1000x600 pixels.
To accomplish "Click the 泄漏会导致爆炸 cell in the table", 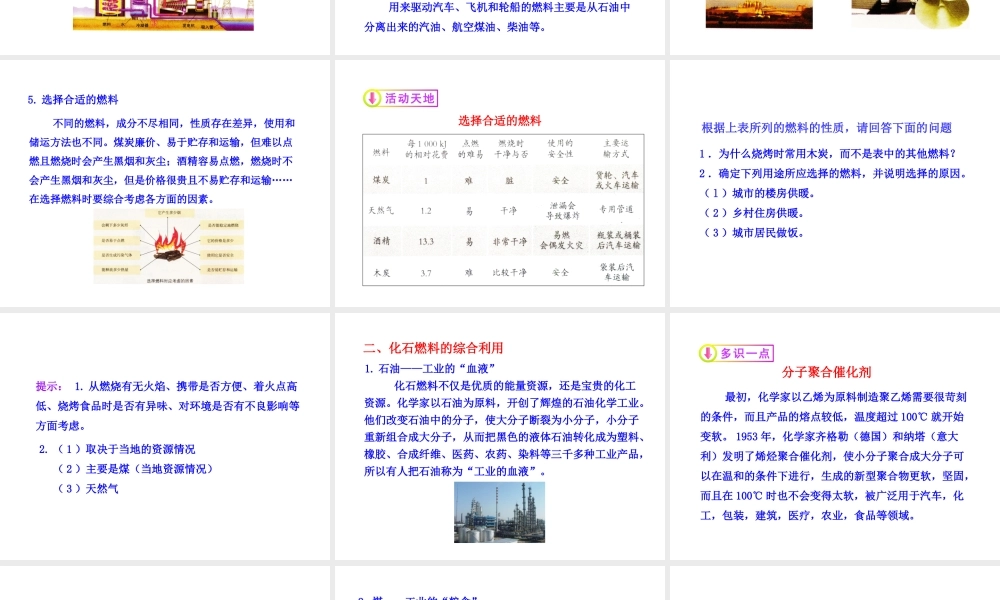I will [562, 210].
